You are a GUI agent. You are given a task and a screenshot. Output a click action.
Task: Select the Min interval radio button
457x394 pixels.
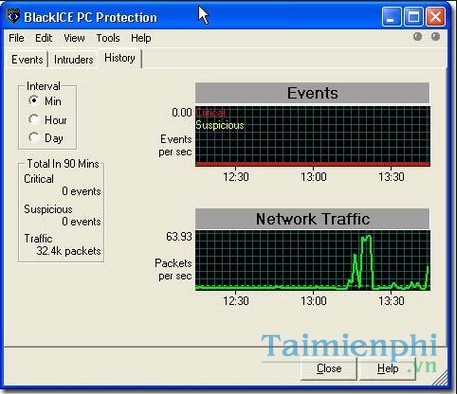[x=34, y=100]
